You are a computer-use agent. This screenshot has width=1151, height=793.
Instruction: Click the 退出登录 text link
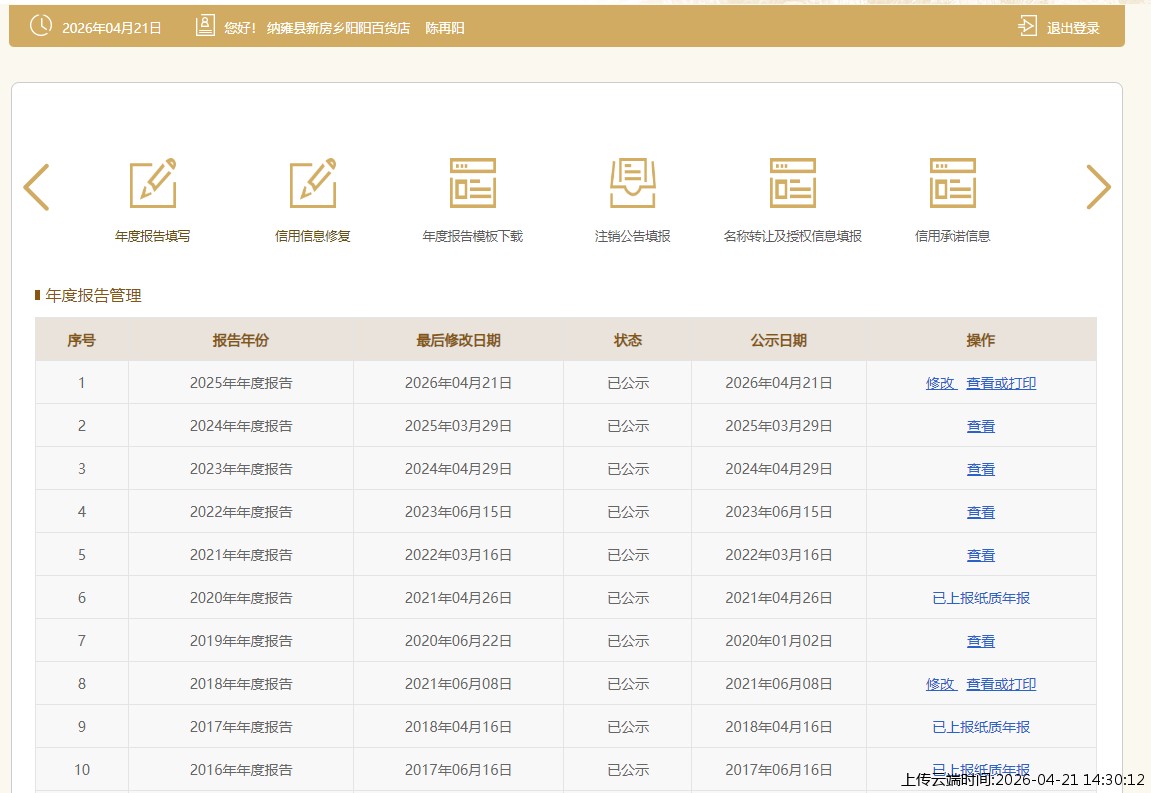click(1073, 28)
